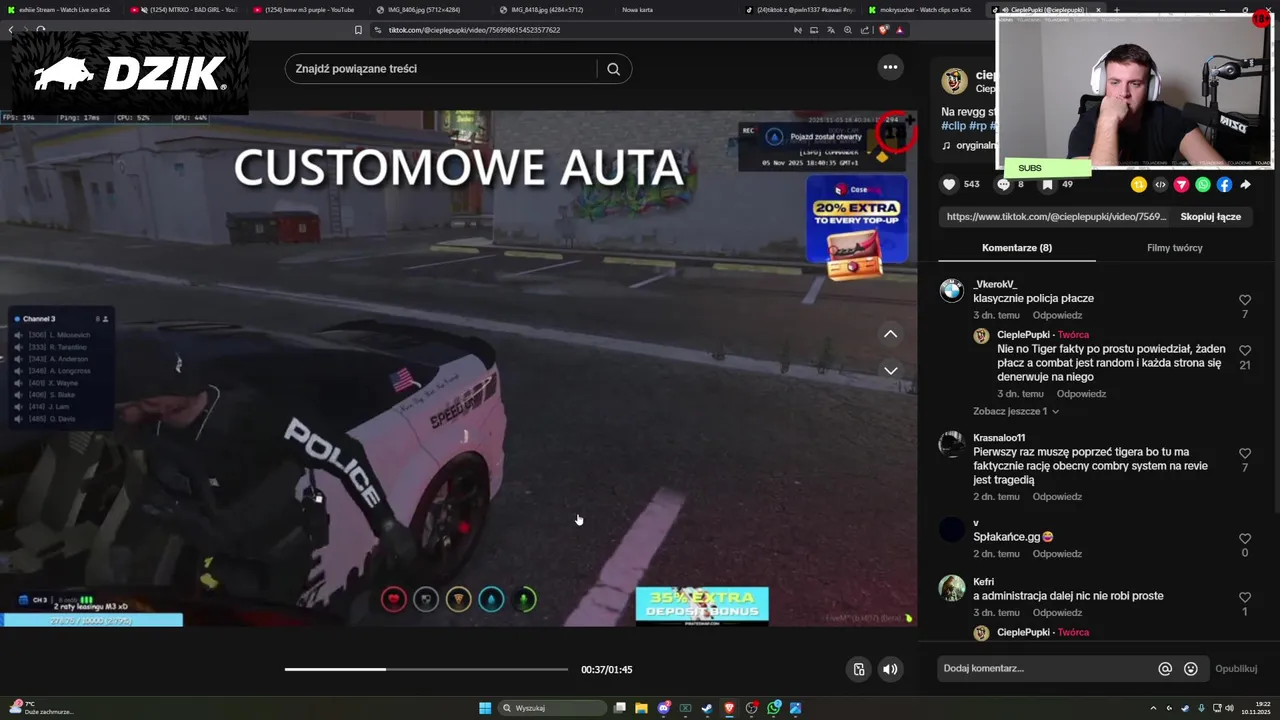Viewport: 1280px width, 720px height.
Task: Like the _VkerokV_ comment
Action: click(1245, 300)
